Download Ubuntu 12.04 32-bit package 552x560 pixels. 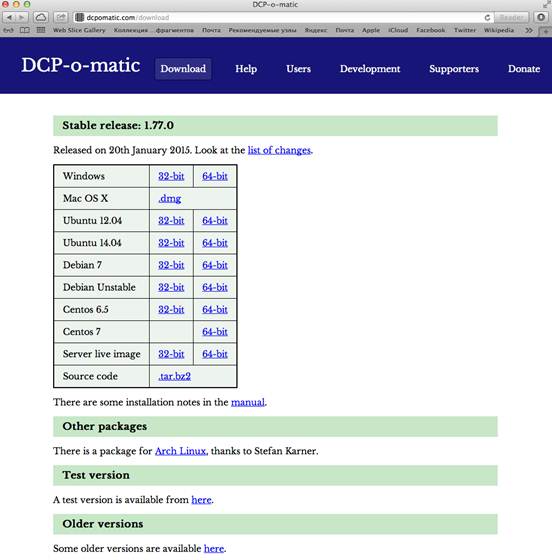(171, 221)
